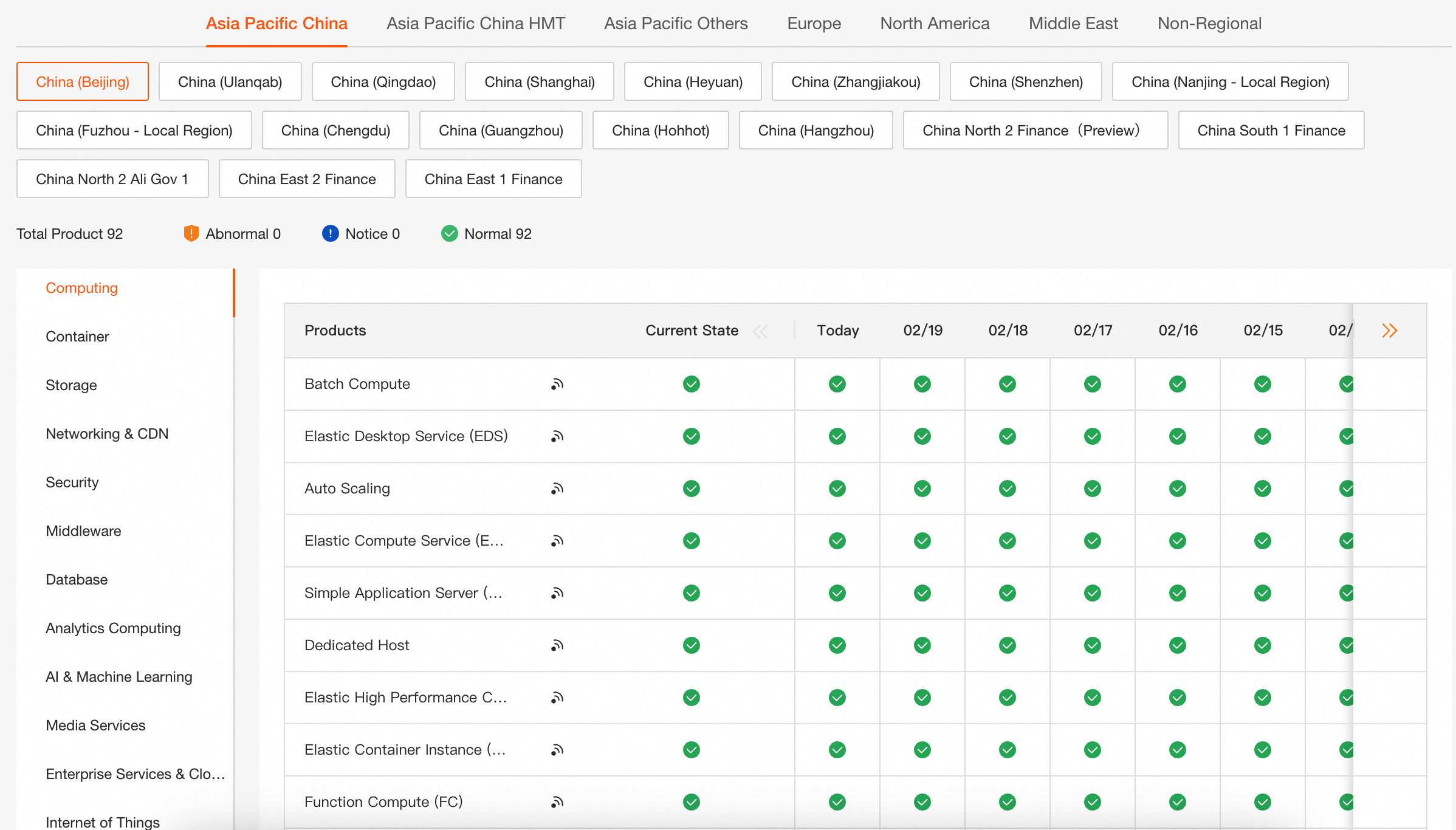Subscribe to Simple Application Server status feed

(x=557, y=593)
